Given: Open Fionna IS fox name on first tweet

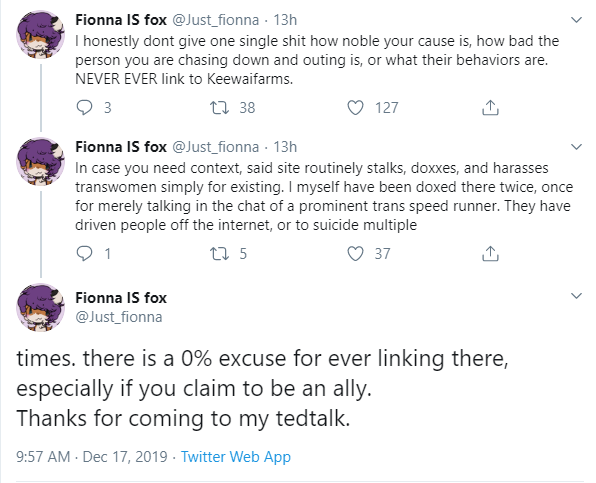Looking at the screenshot, I should pyautogui.click(x=121, y=20).
